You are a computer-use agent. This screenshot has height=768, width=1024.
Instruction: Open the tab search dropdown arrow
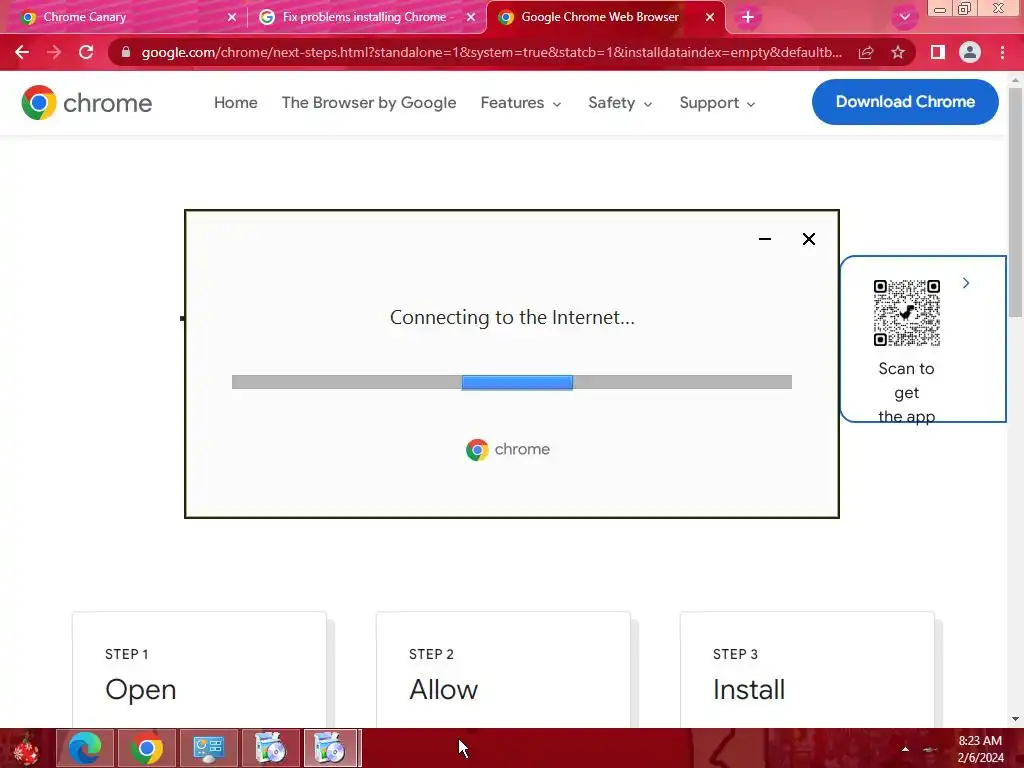point(904,17)
